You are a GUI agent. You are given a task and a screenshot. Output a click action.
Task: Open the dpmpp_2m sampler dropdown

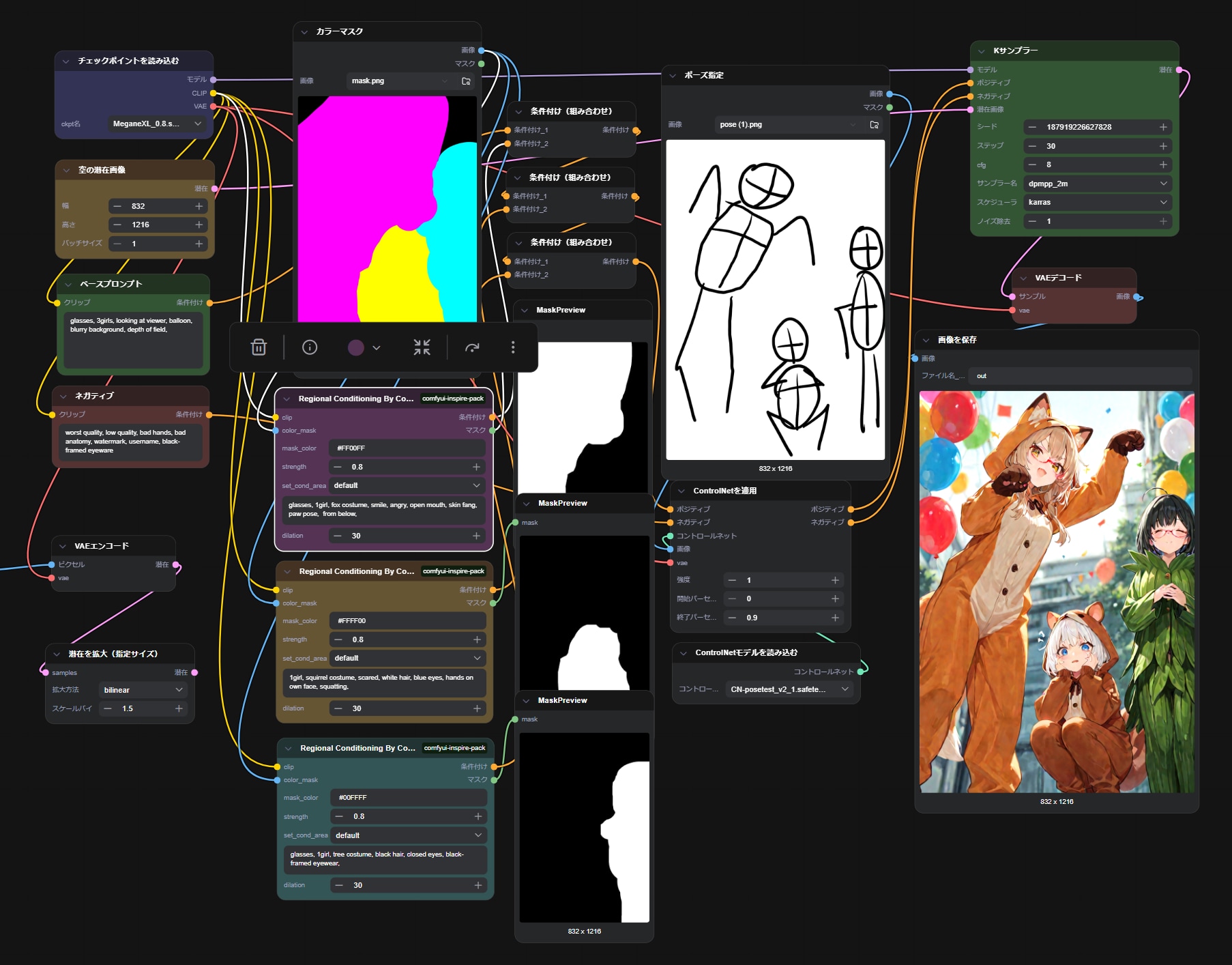1097,184
